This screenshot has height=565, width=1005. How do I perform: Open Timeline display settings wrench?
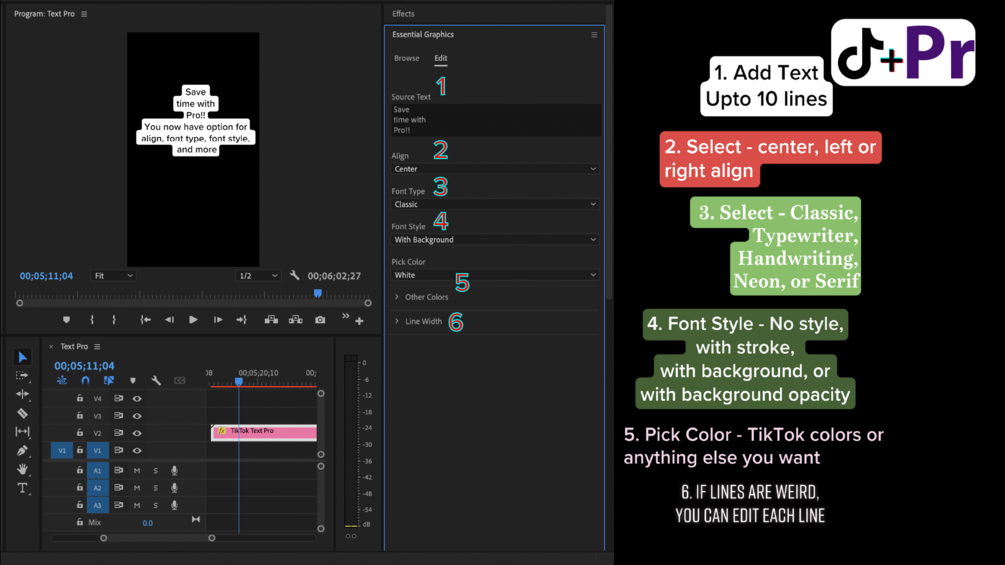tap(156, 381)
